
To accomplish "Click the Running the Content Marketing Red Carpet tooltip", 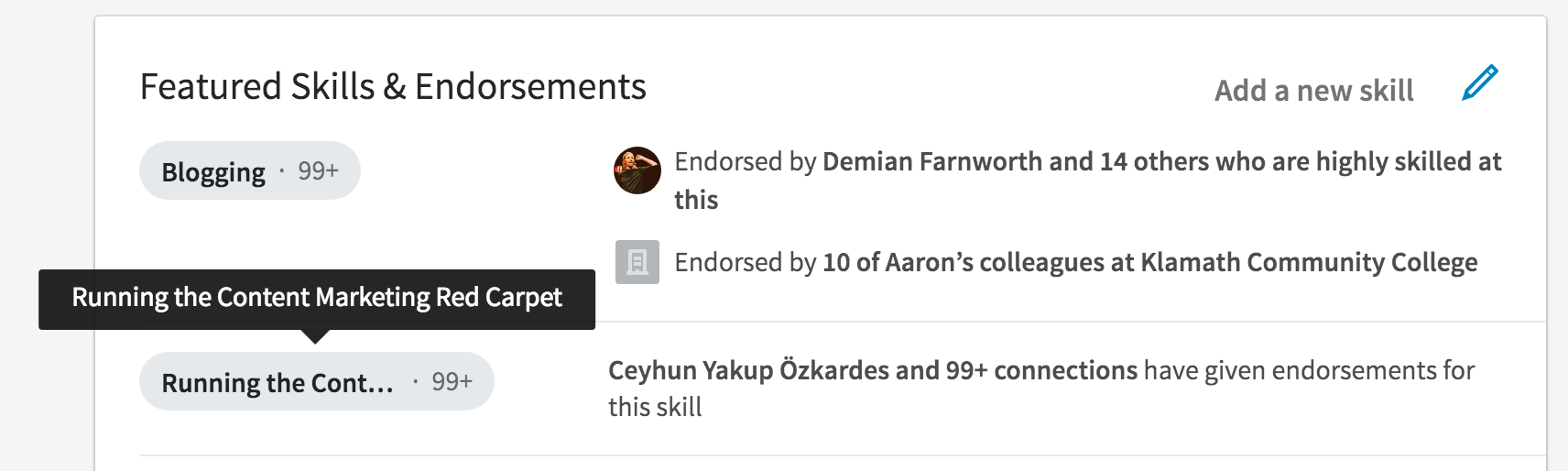I will pyautogui.click(x=317, y=300).
